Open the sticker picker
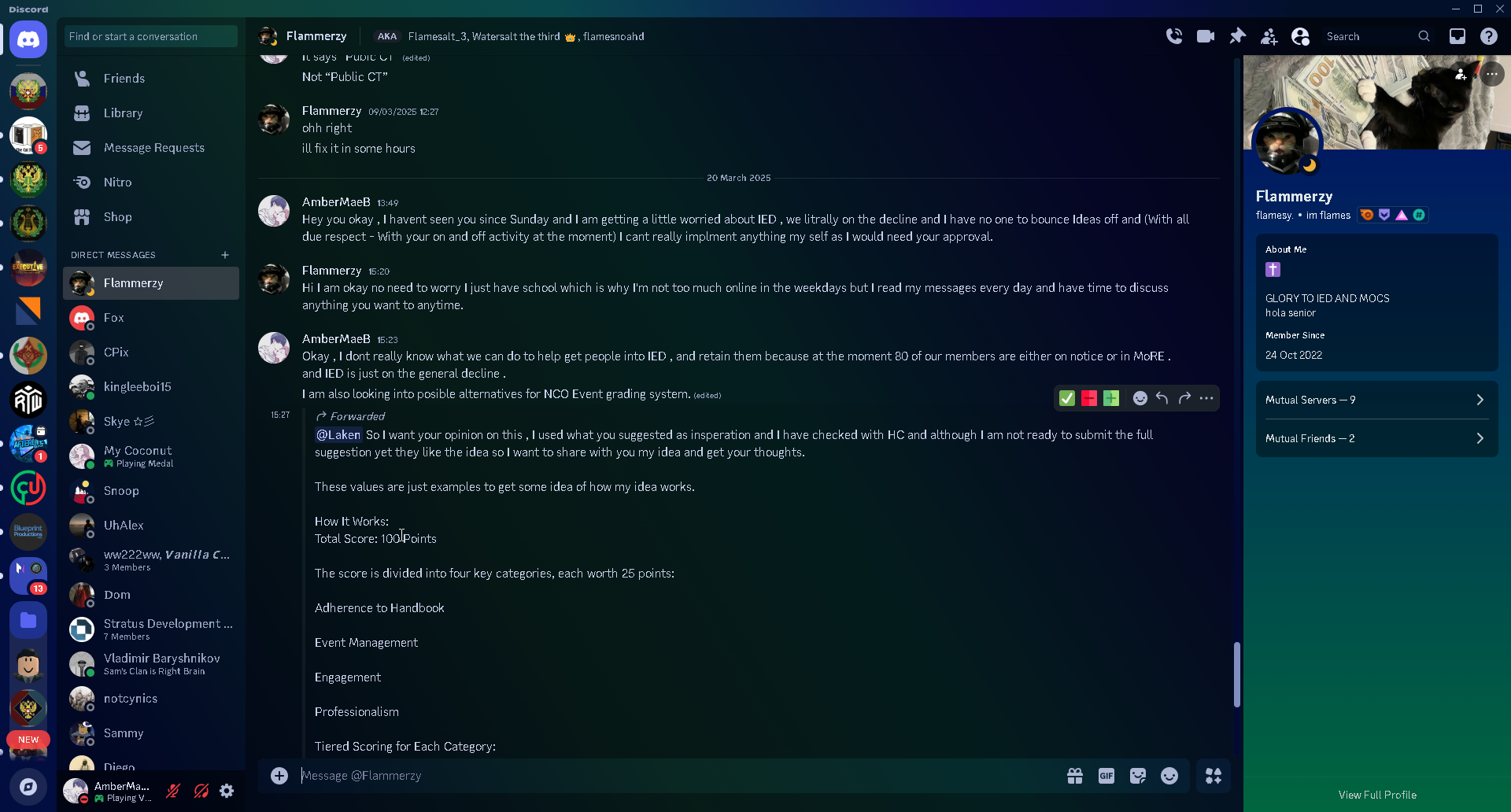 point(1138,776)
